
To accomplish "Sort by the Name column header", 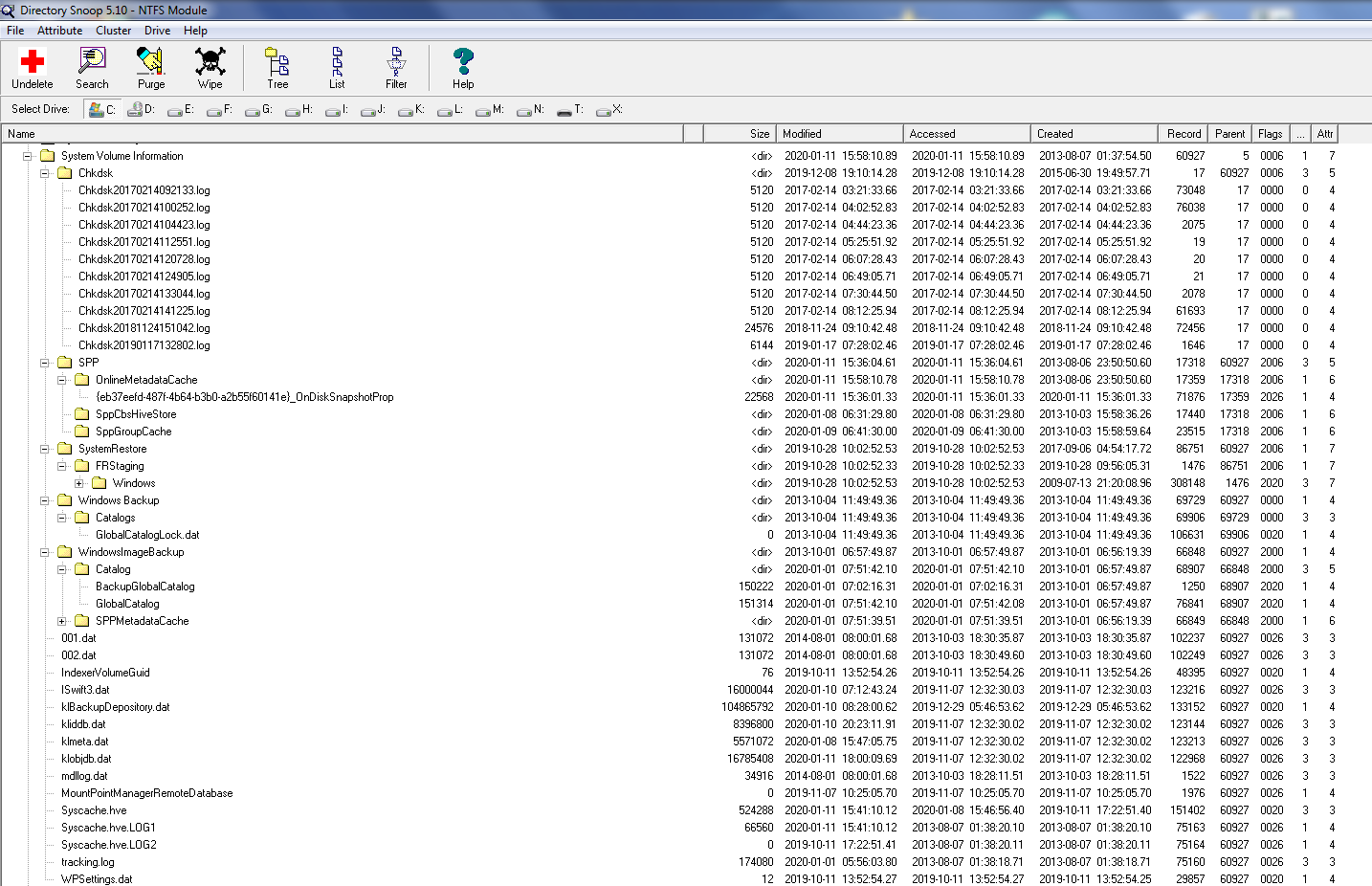I will tap(342, 134).
